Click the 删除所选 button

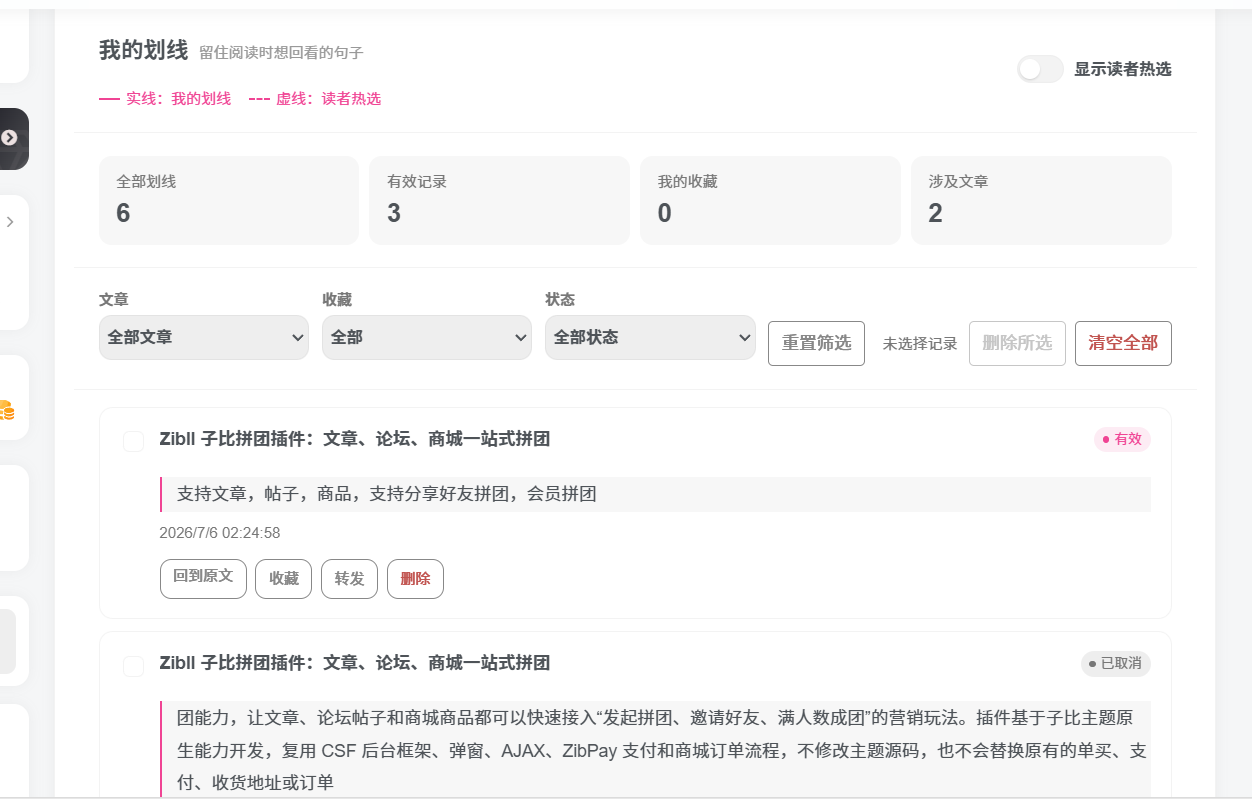coord(1017,343)
